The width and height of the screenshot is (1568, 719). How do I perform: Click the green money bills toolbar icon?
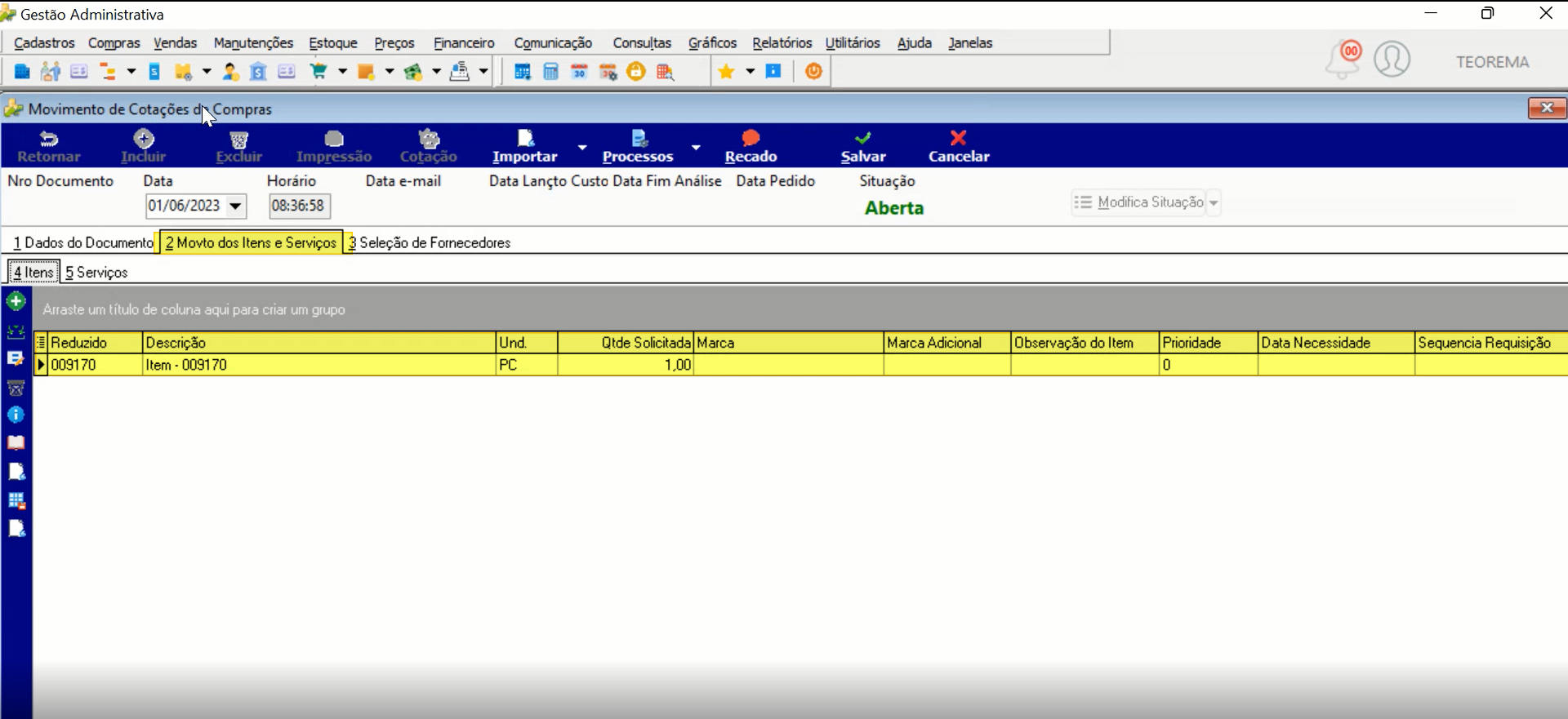(413, 72)
